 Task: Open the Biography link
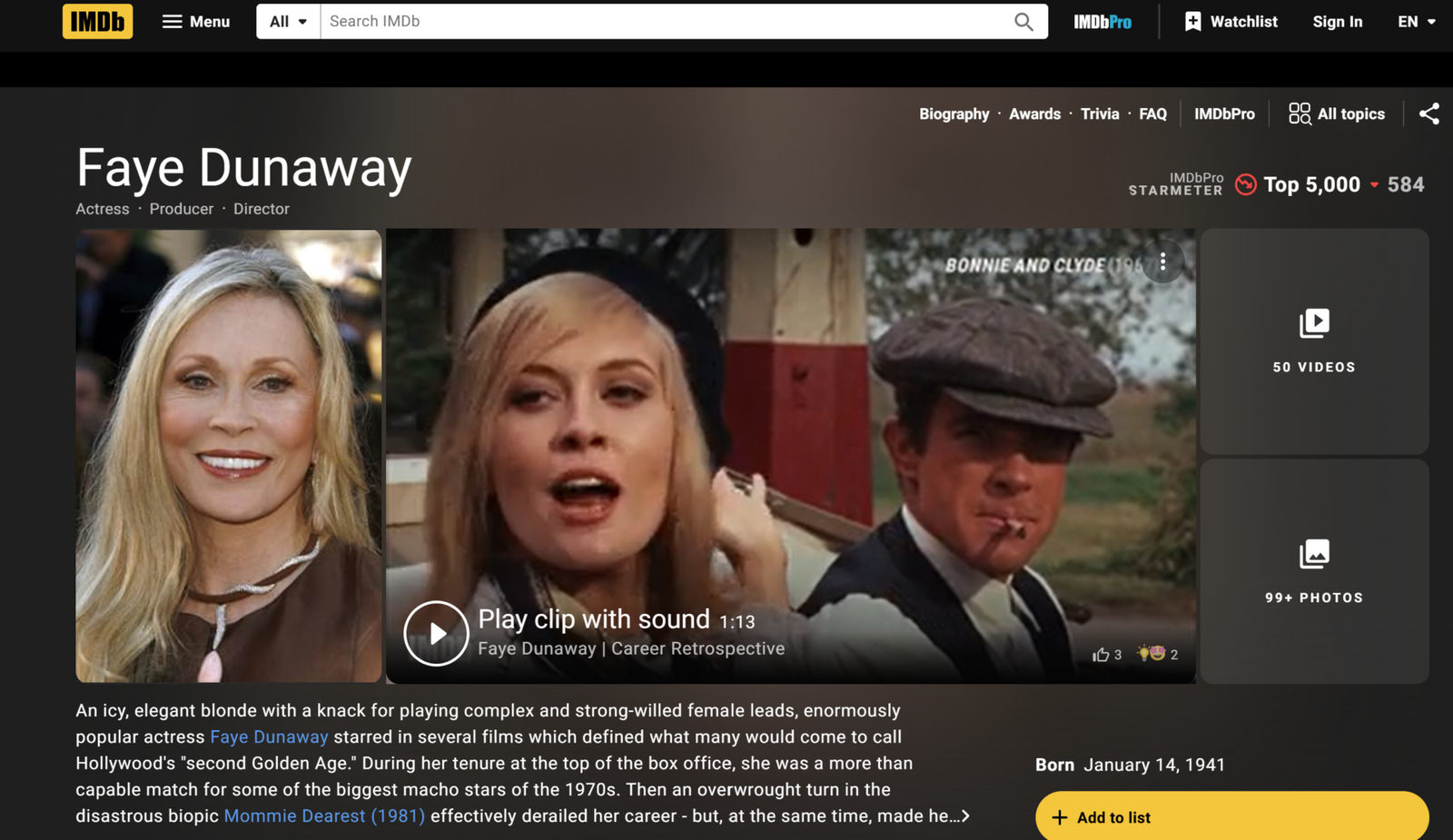click(x=954, y=114)
